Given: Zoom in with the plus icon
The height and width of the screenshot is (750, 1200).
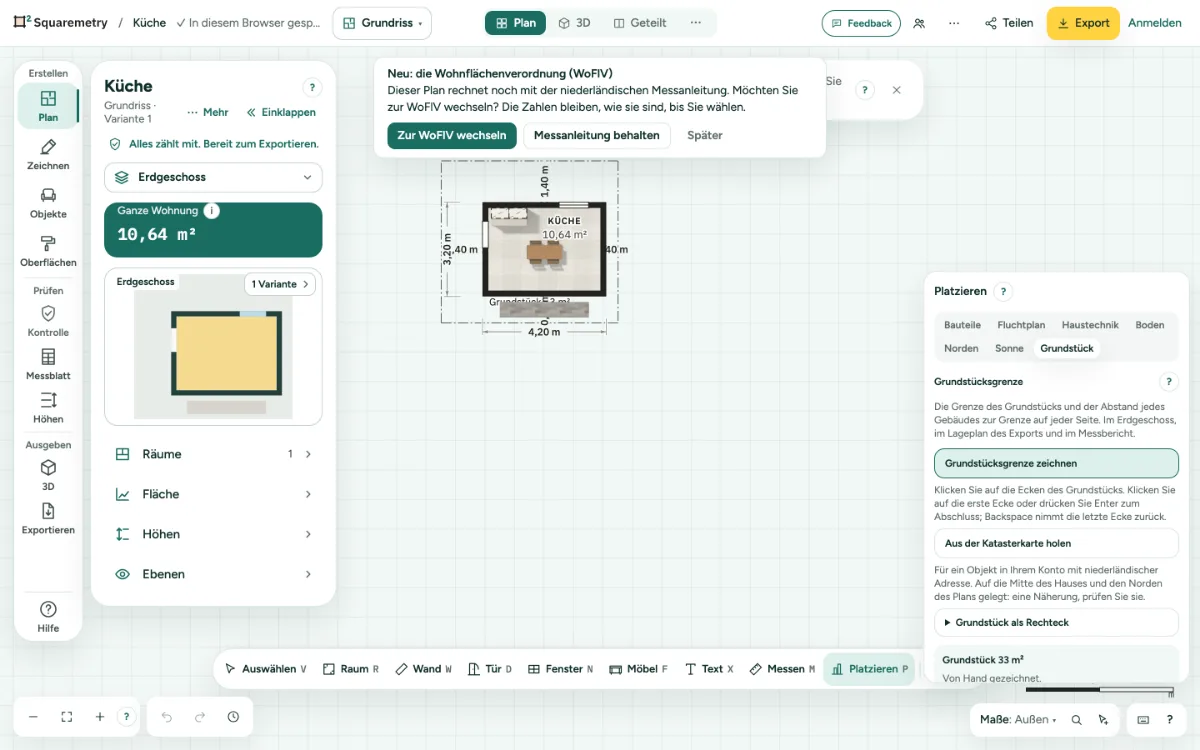Looking at the screenshot, I should coord(100,717).
